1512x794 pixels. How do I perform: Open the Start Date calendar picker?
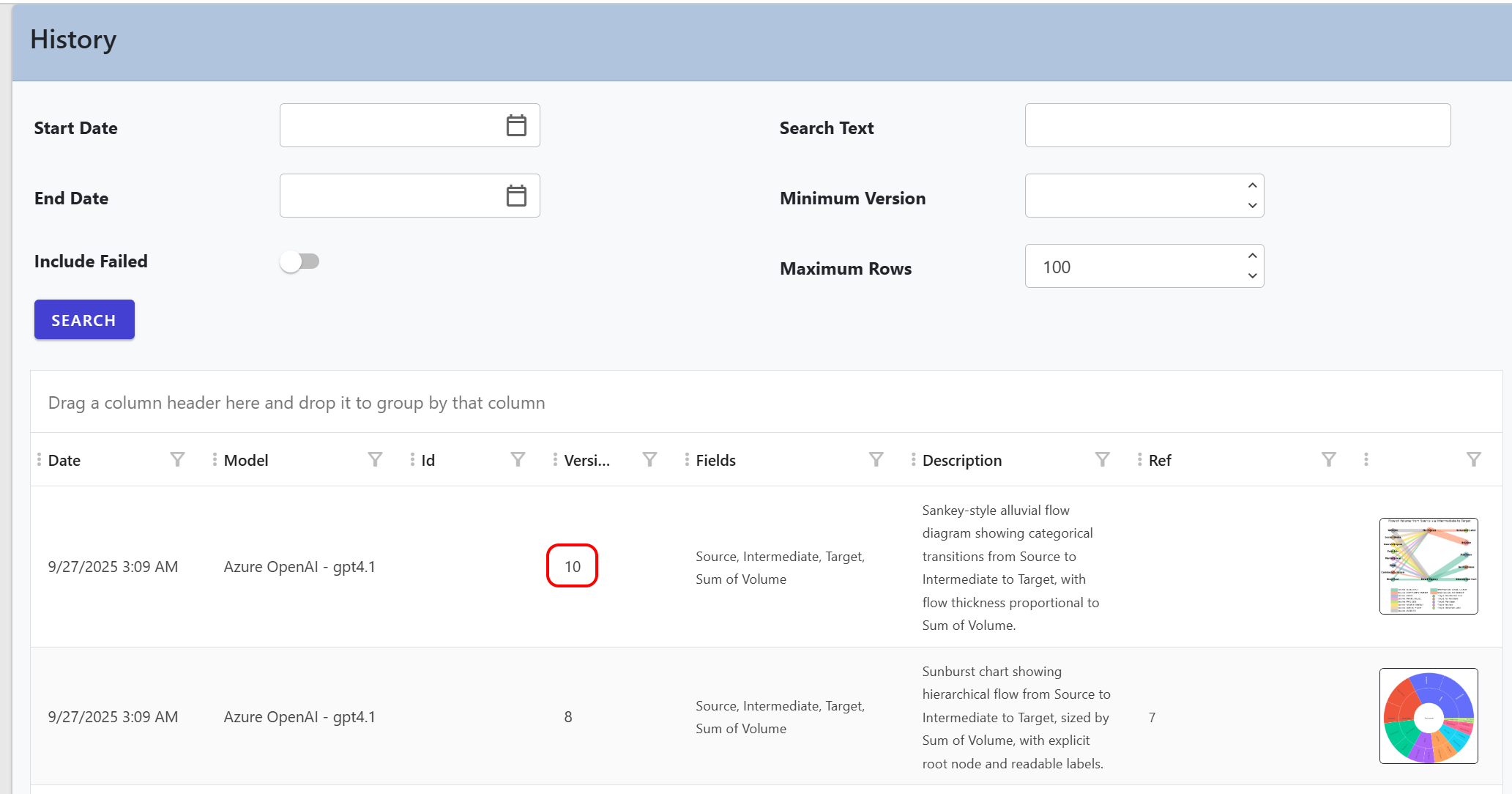tap(516, 126)
